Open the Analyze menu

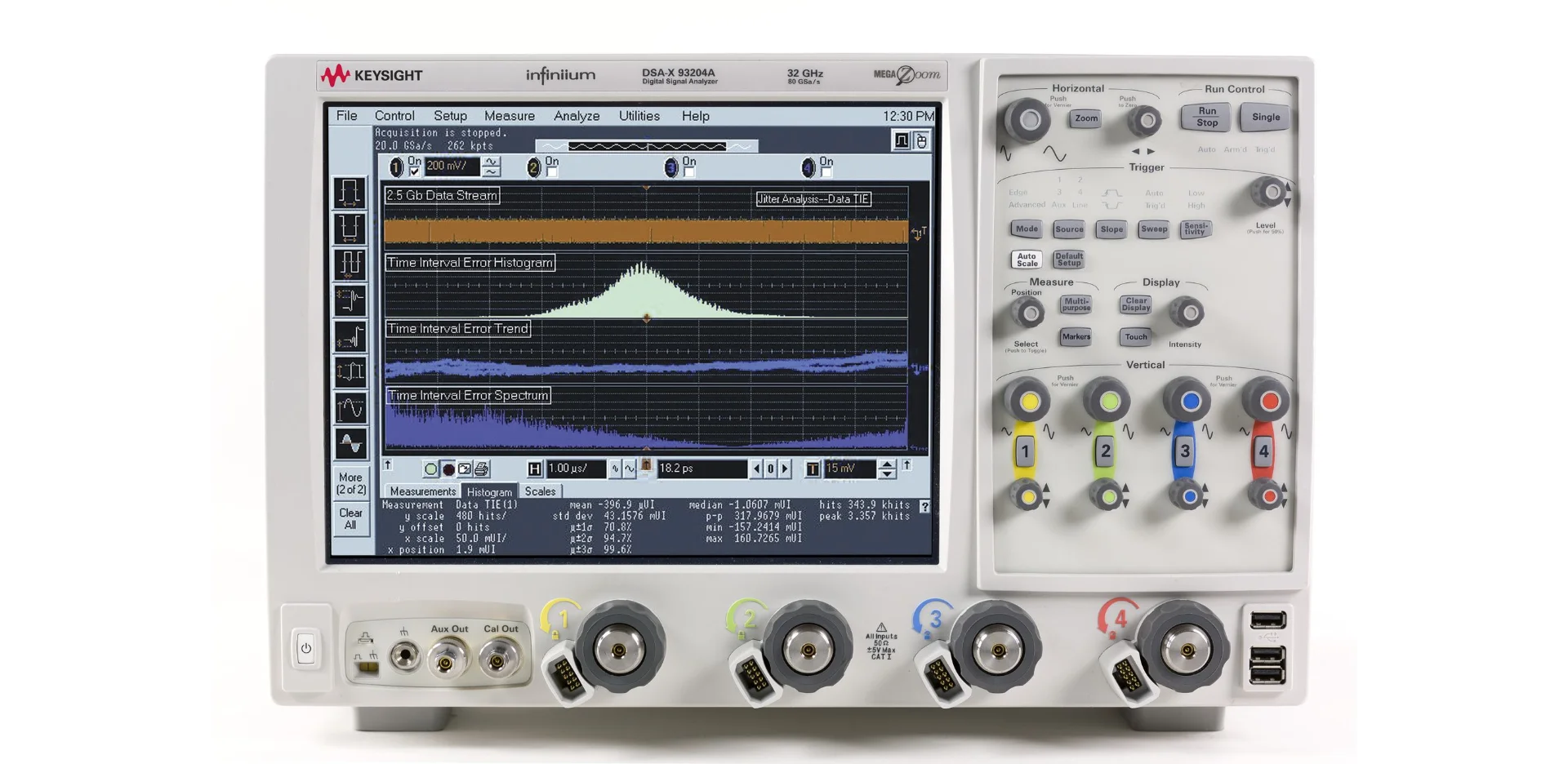(577, 116)
